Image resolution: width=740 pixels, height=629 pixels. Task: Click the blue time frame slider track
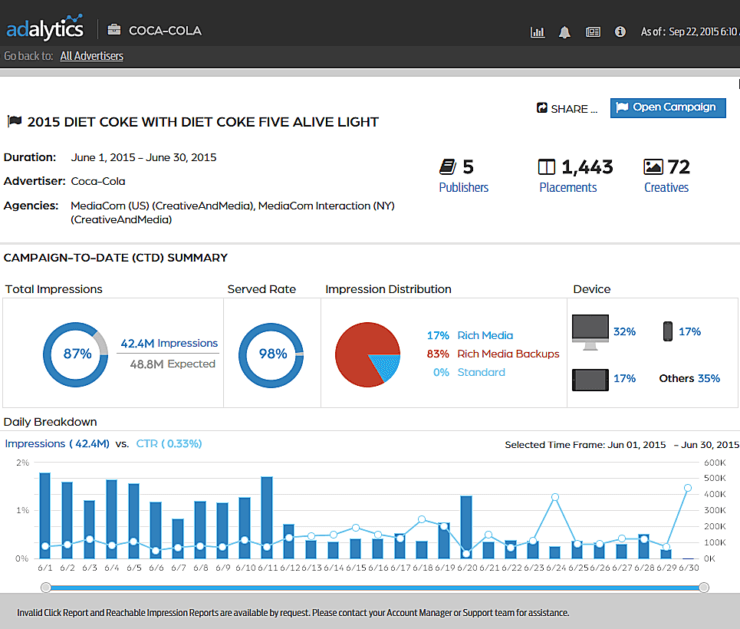(x=374, y=587)
